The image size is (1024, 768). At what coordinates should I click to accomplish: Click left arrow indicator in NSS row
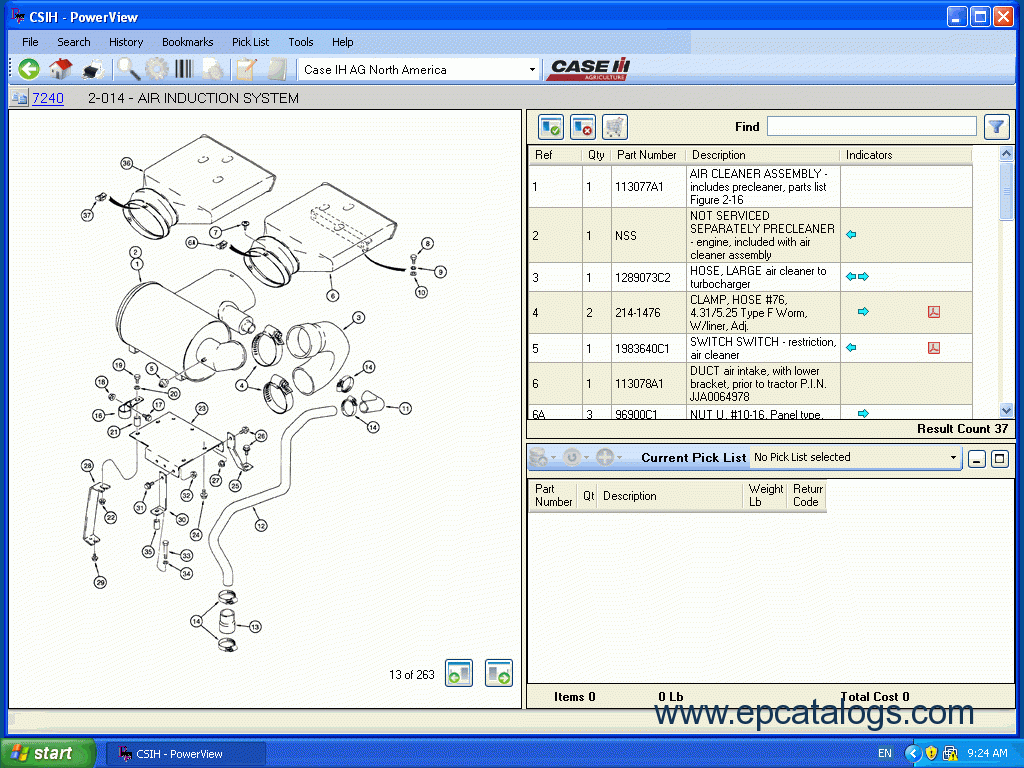851,234
